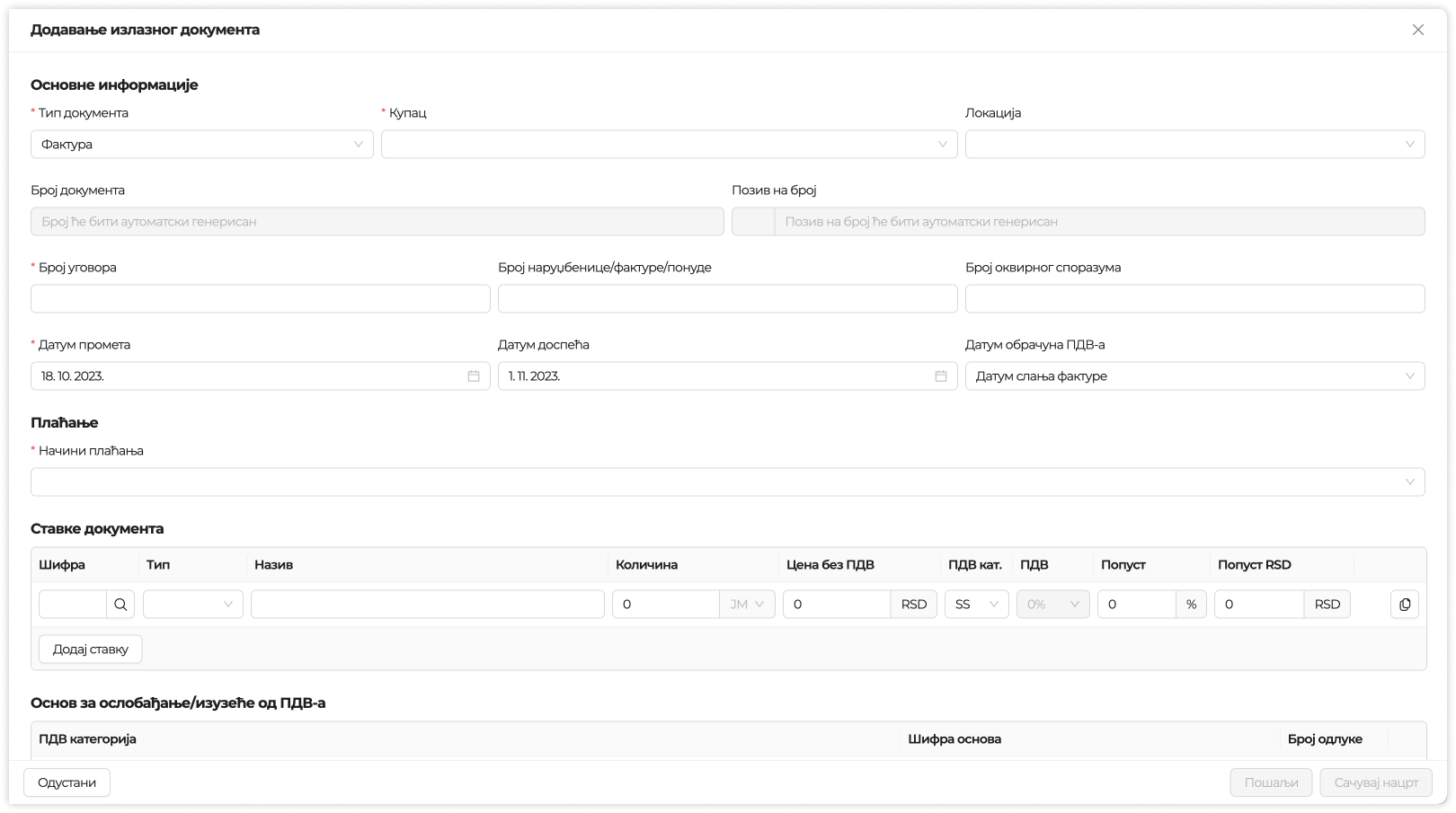The image size is (1456, 813).
Task: Click the Основне информације heading
Action: 114,85
